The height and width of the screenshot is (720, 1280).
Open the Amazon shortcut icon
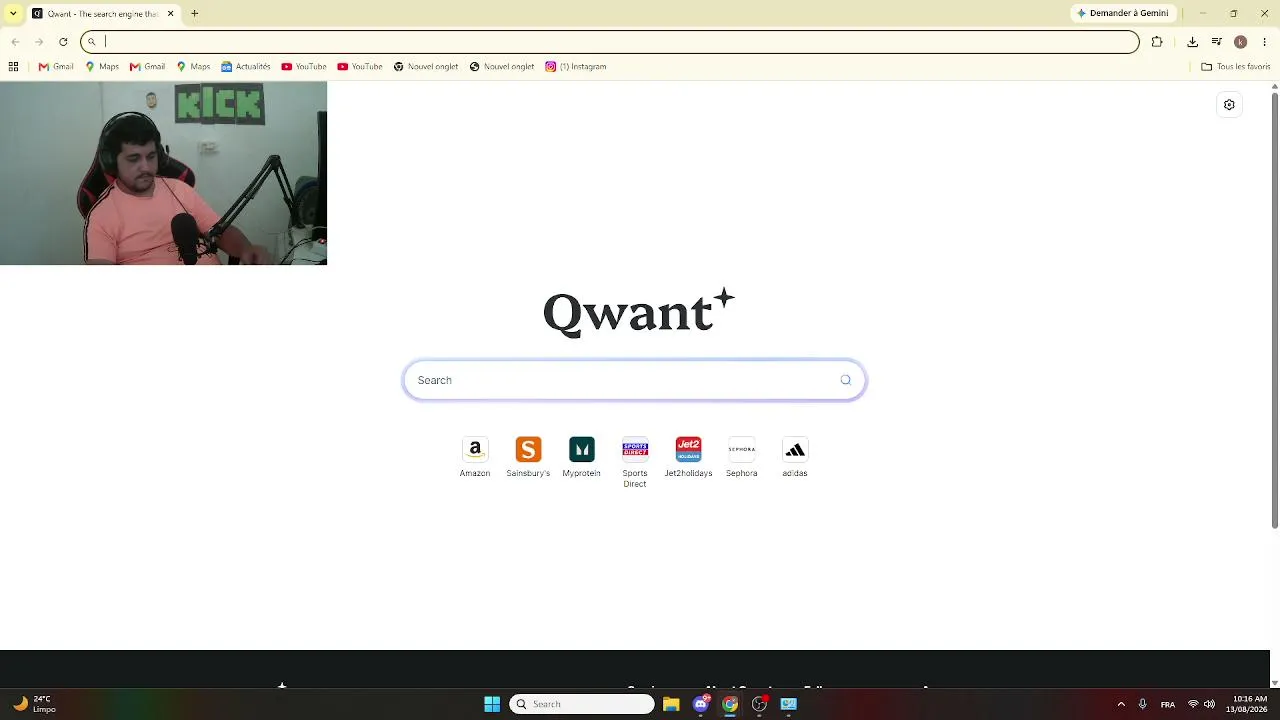475,449
